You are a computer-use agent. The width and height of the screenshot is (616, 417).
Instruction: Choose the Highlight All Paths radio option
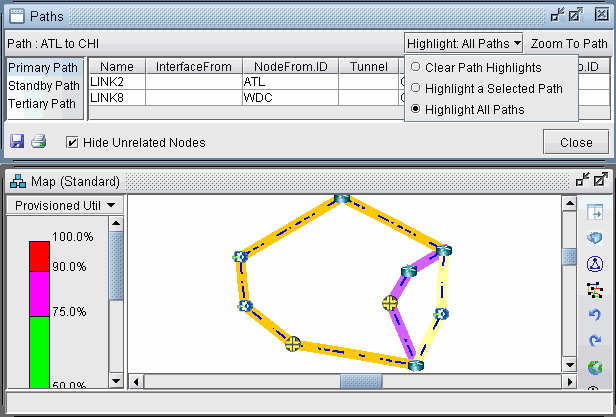[x=415, y=109]
